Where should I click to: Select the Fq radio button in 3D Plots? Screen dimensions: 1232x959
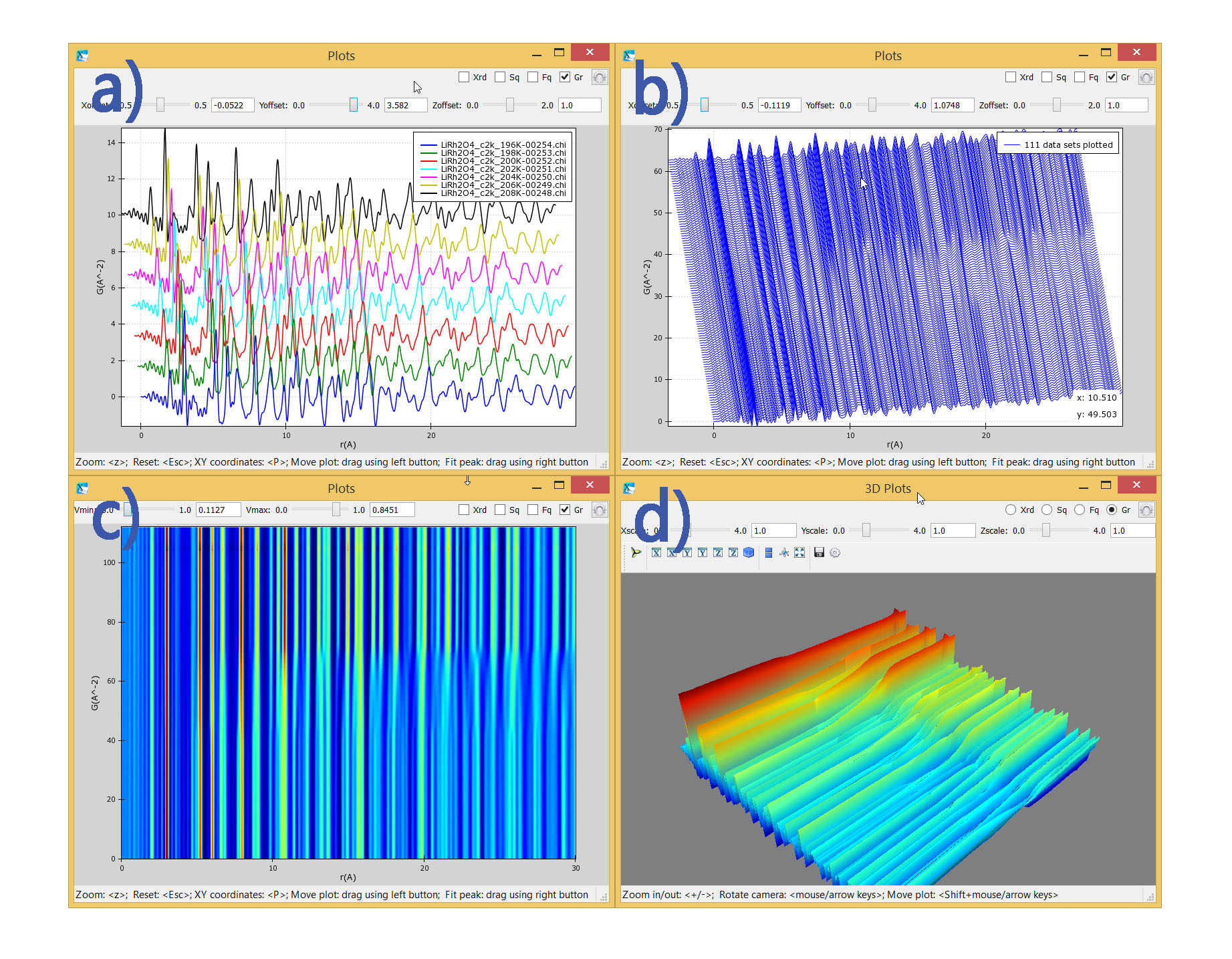click(1080, 510)
